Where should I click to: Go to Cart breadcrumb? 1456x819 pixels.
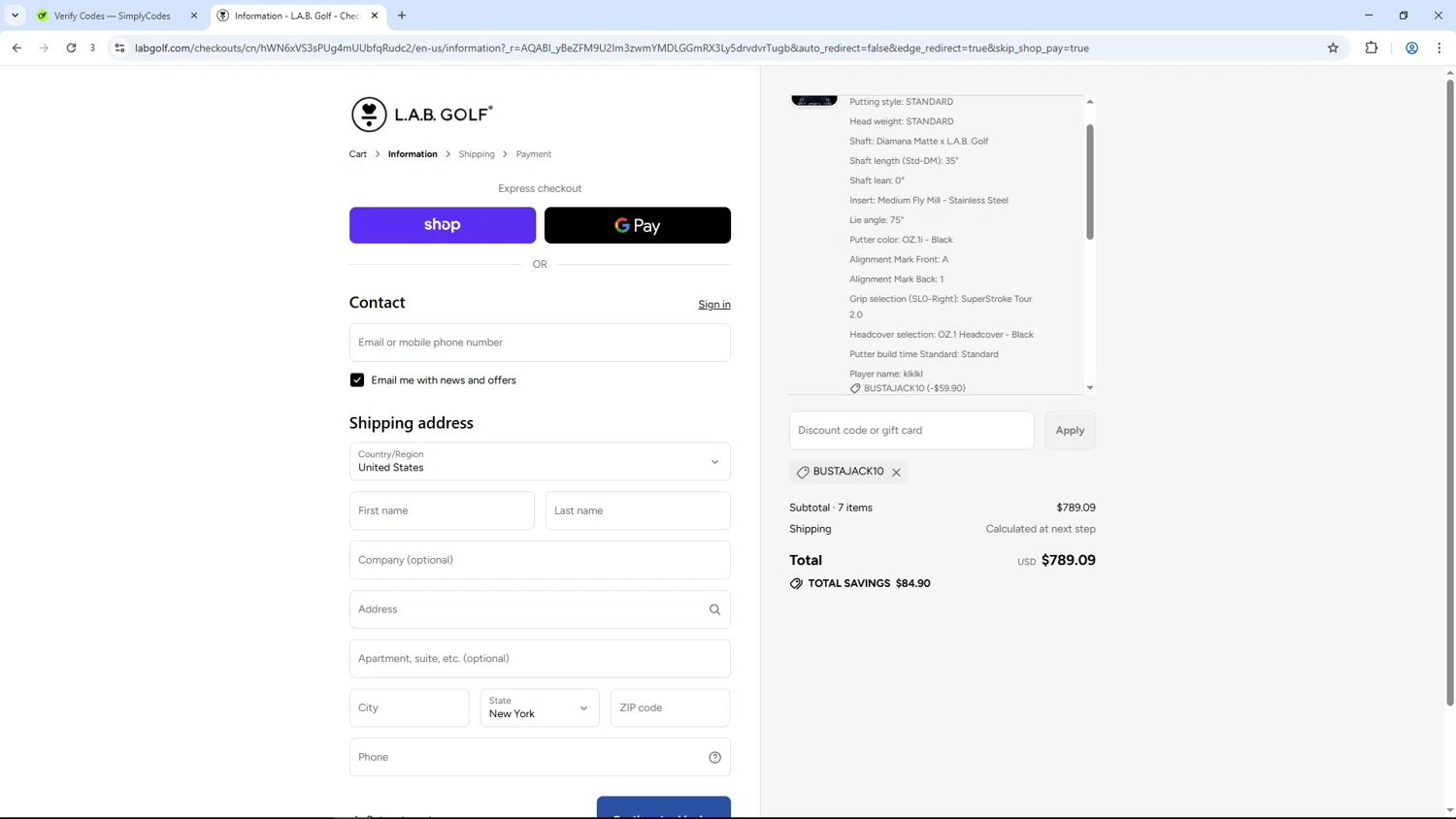pyautogui.click(x=358, y=154)
